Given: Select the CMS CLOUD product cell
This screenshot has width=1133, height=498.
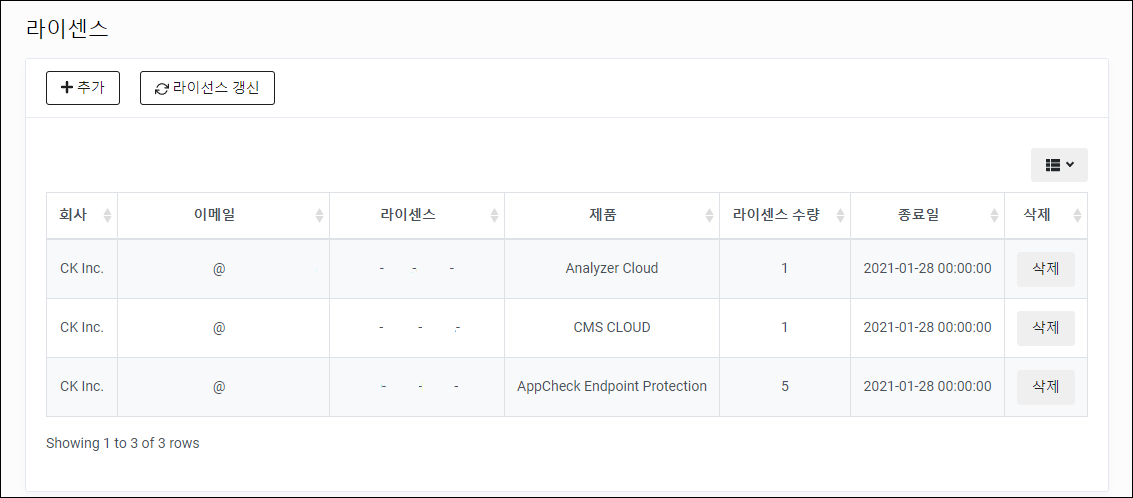Looking at the screenshot, I should click(x=612, y=328).
